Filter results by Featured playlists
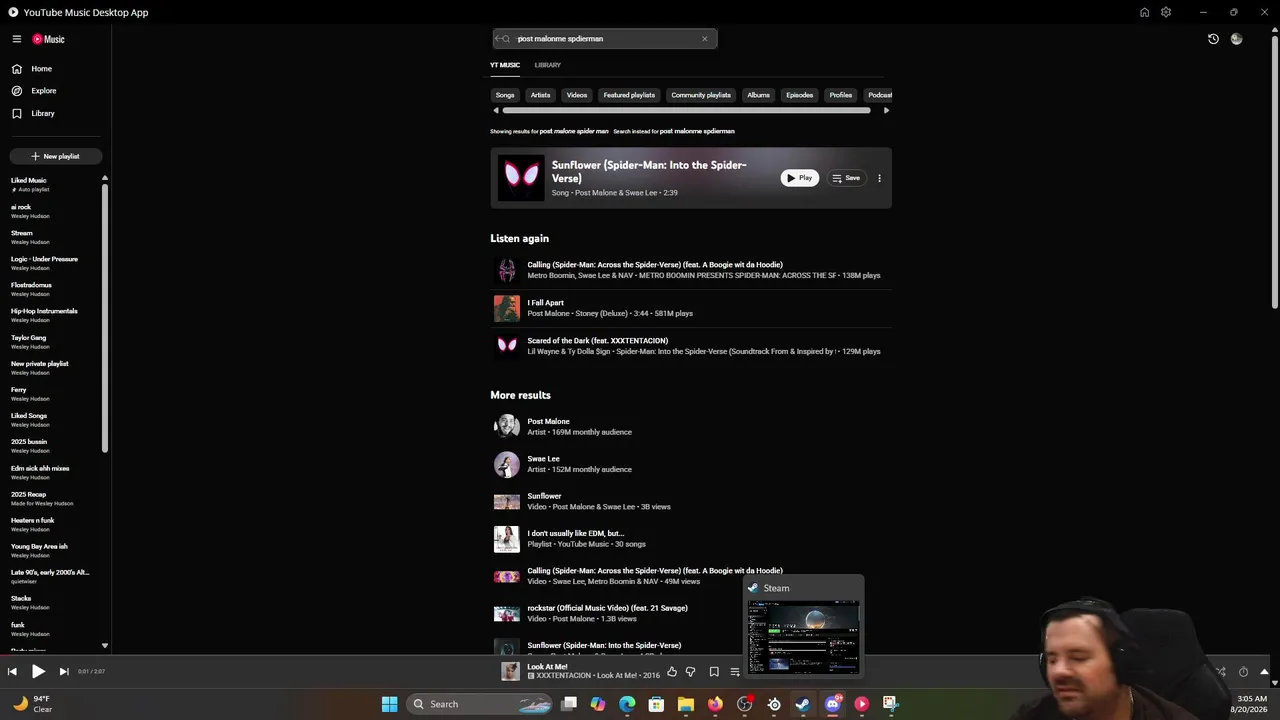This screenshot has height=720, width=1280. click(x=629, y=95)
